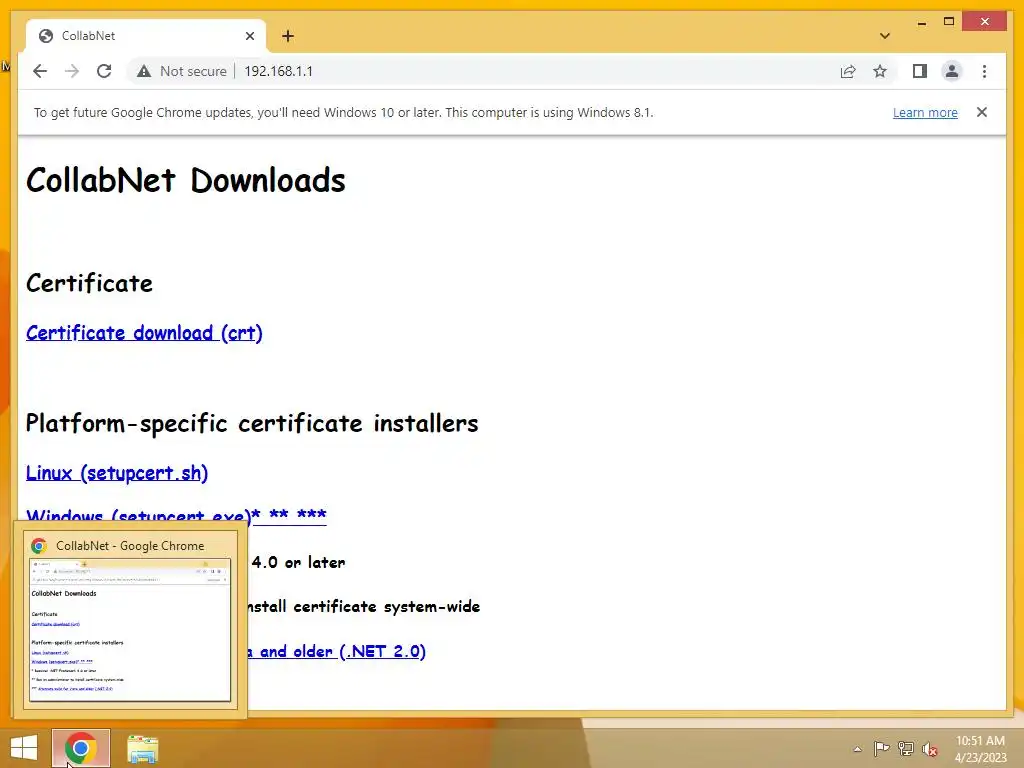Open the Chrome three-dot menu

tap(984, 71)
